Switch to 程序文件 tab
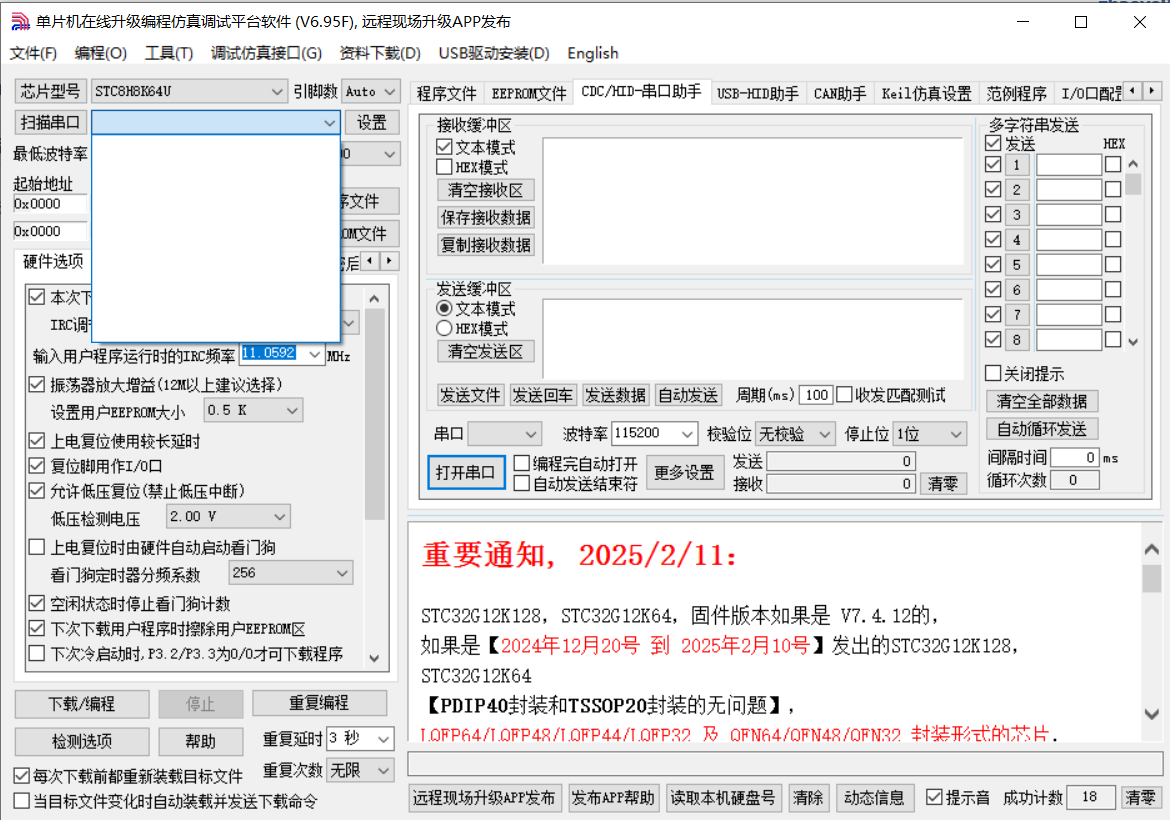The height and width of the screenshot is (820, 1170). coord(446,93)
